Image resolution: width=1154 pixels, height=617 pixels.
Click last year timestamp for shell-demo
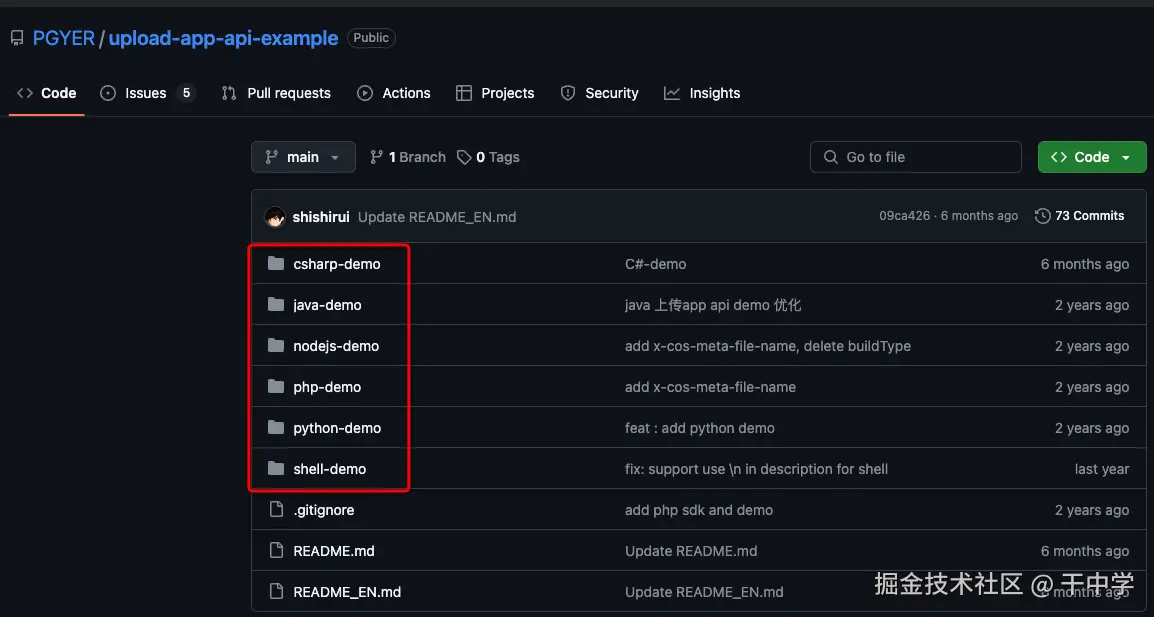(1101, 469)
